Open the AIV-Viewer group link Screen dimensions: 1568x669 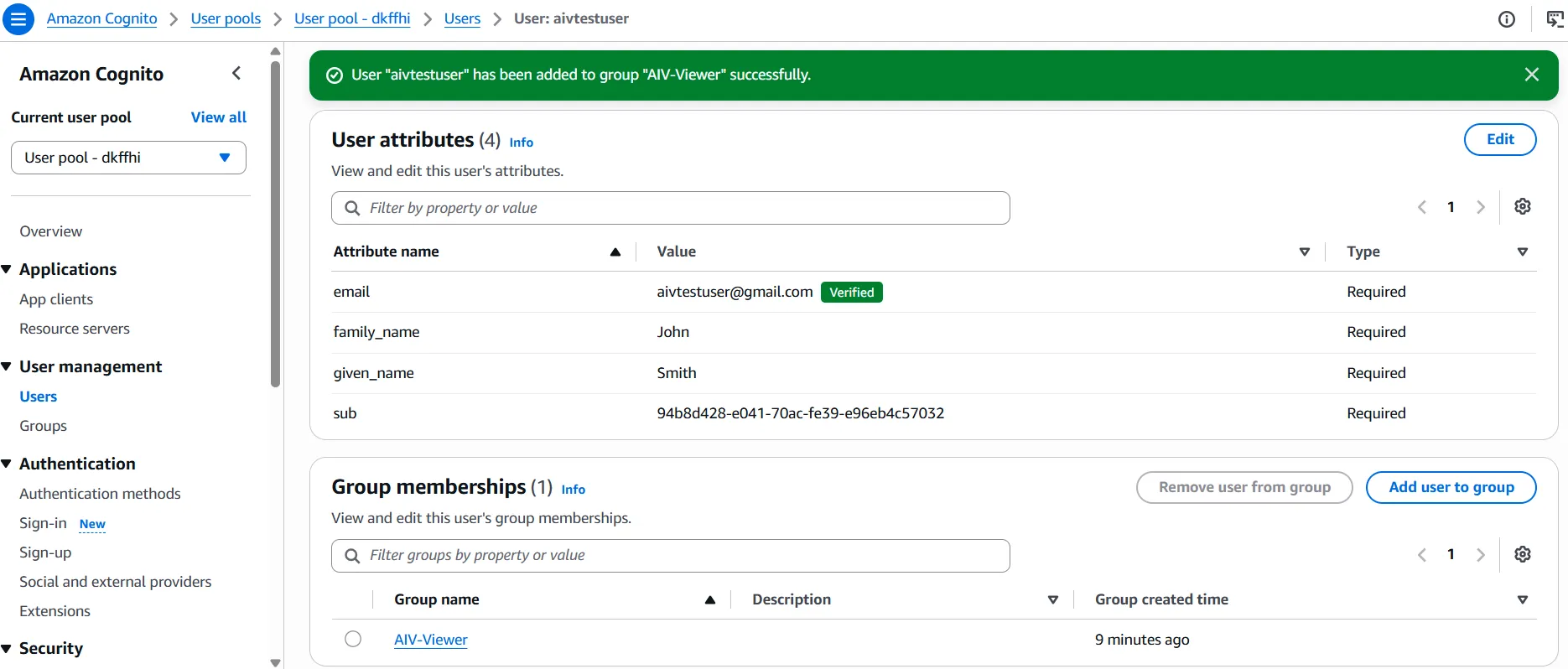click(431, 640)
